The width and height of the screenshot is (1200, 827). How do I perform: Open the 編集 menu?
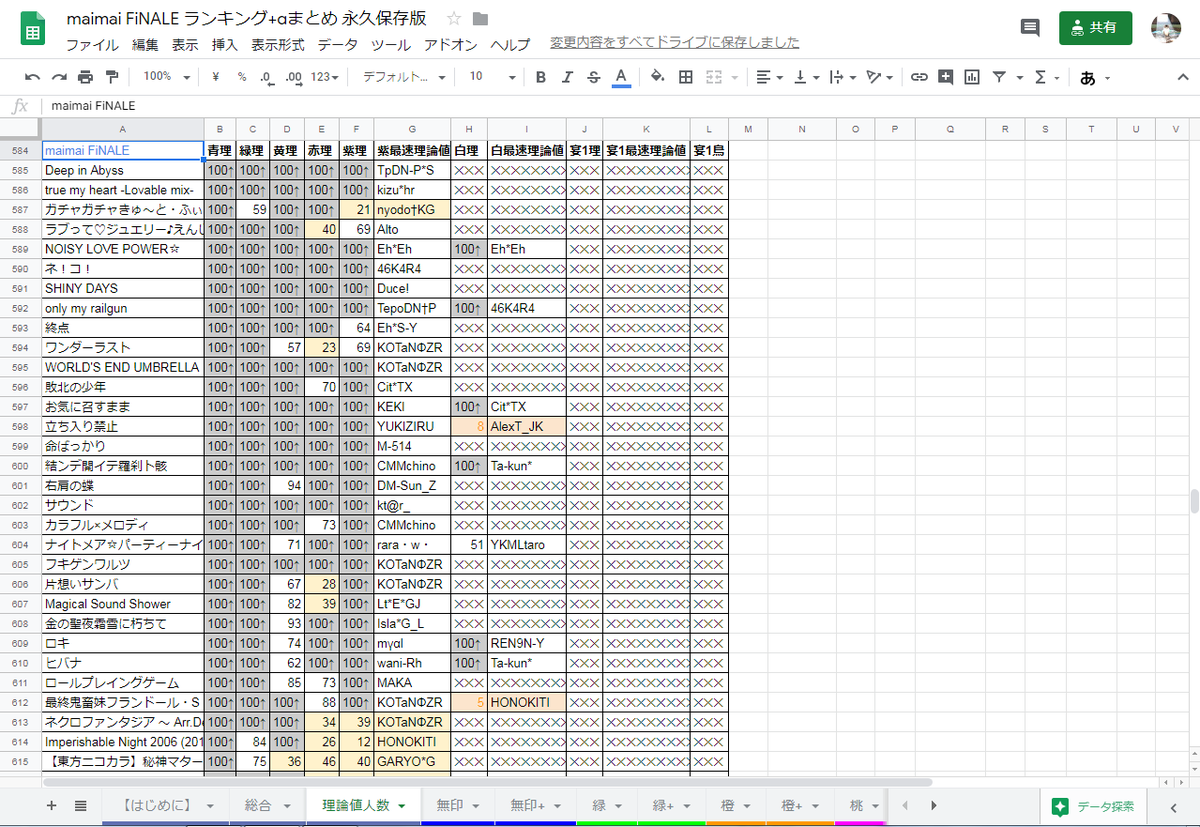pyautogui.click(x=145, y=44)
